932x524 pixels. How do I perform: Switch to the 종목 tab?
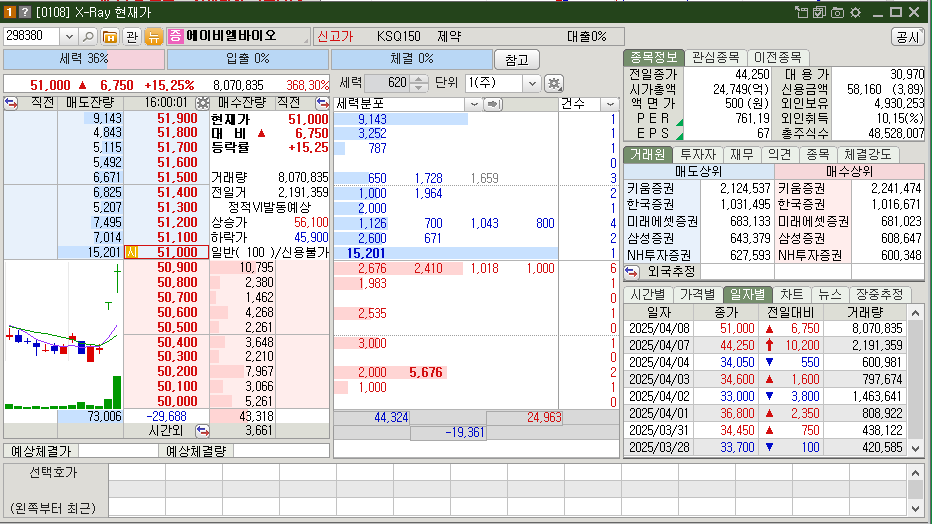[817, 154]
